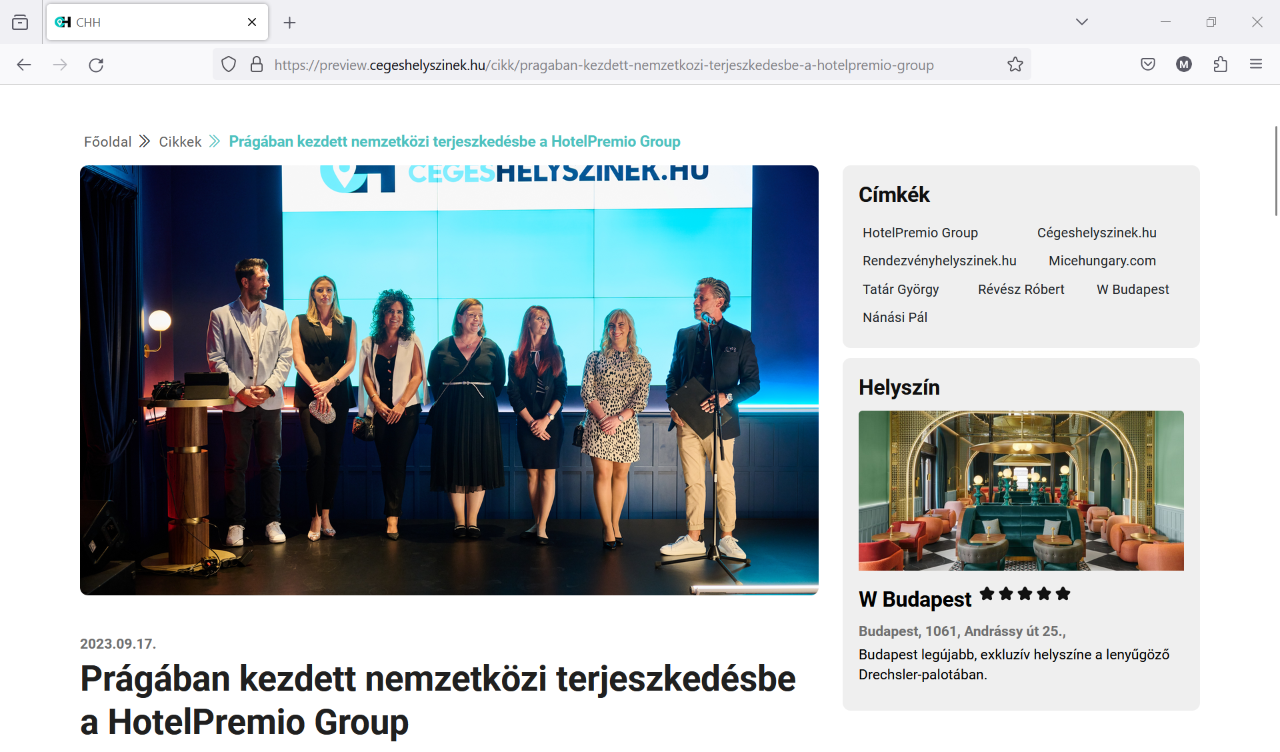Click the Helyszín section heading

899,387
